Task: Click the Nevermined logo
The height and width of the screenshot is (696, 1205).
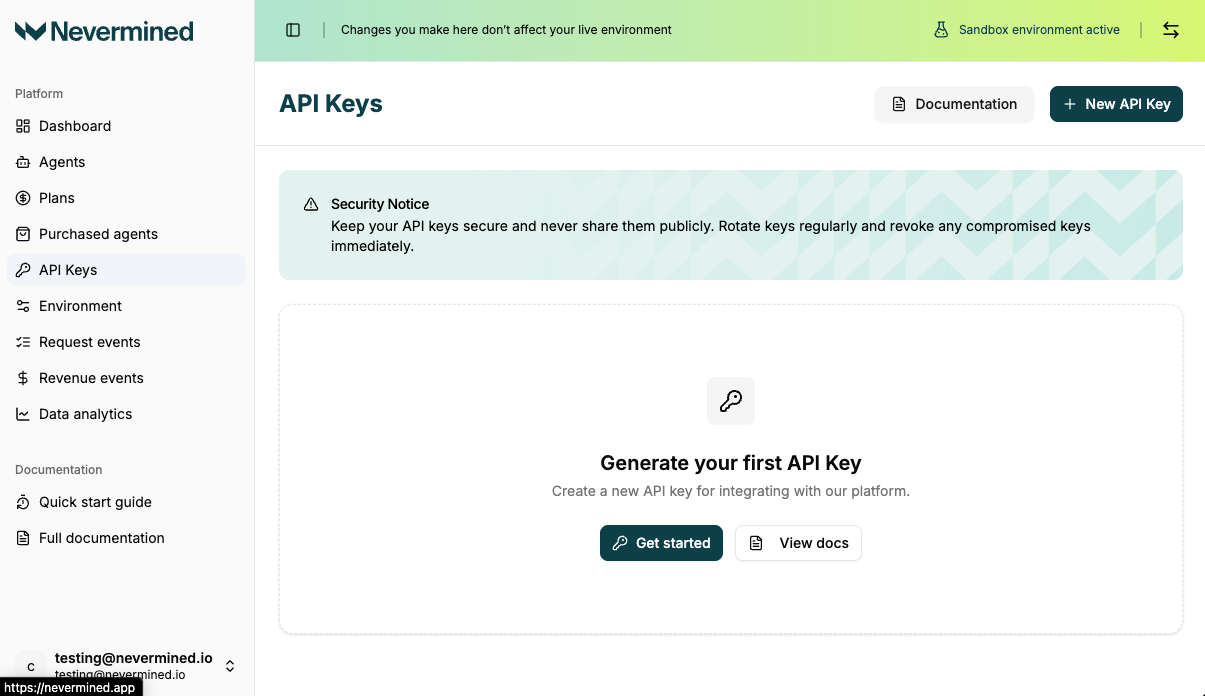Action: pyautogui.click(x=104, y=31)
